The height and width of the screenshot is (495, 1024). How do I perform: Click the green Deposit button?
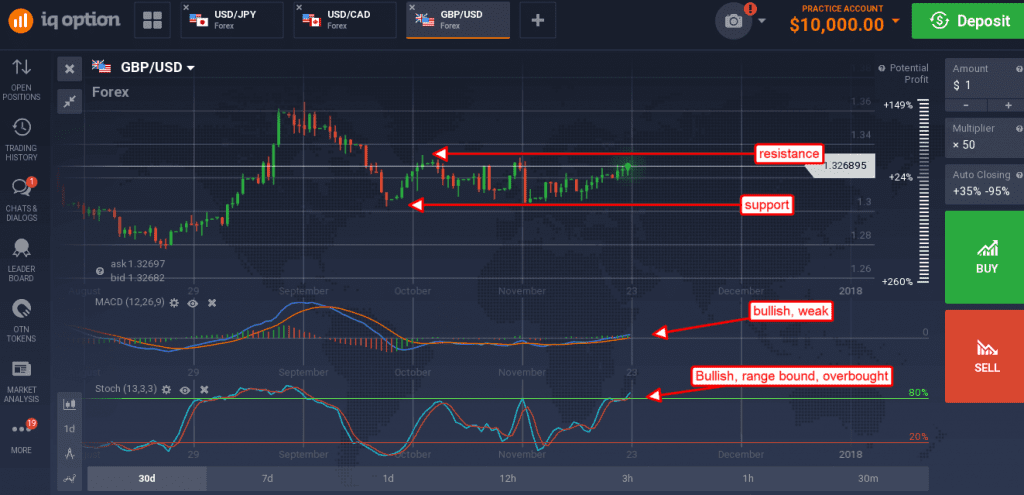968,20
